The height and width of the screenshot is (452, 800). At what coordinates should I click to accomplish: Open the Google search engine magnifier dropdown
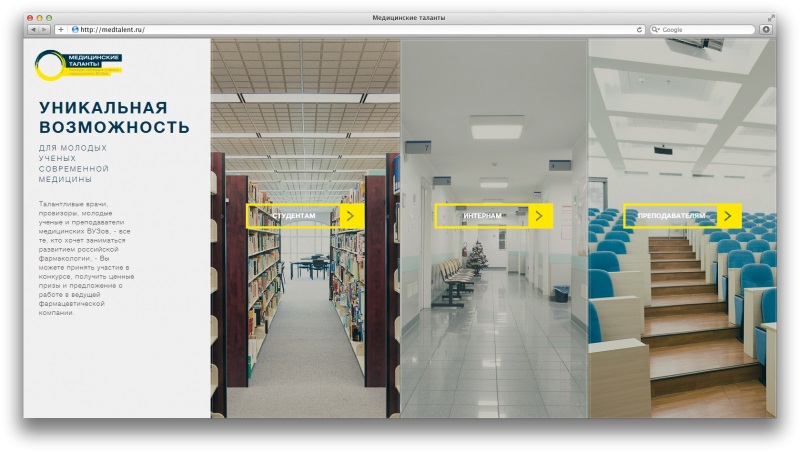(x=656, y=30)
